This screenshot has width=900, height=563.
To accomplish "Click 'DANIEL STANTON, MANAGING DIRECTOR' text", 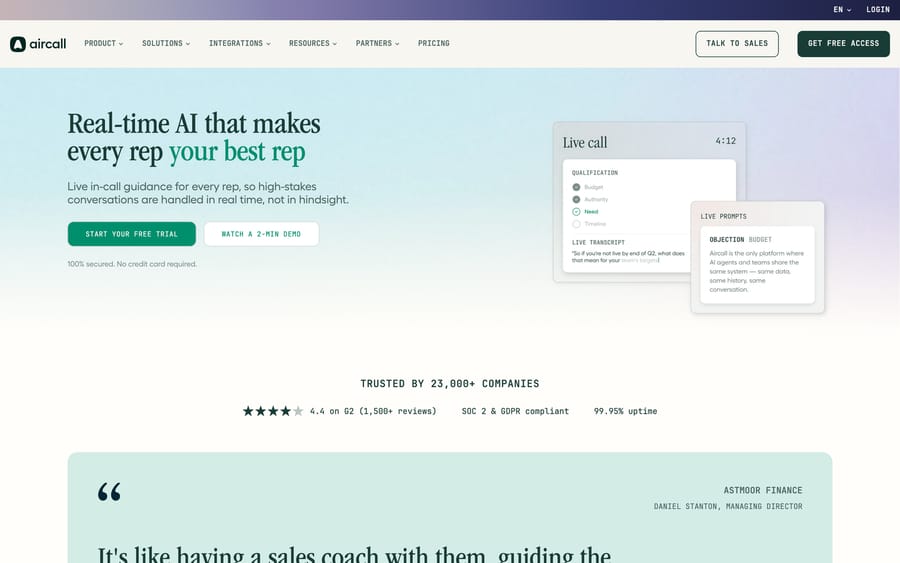I will pyautogui.click(x=728, y=506).
